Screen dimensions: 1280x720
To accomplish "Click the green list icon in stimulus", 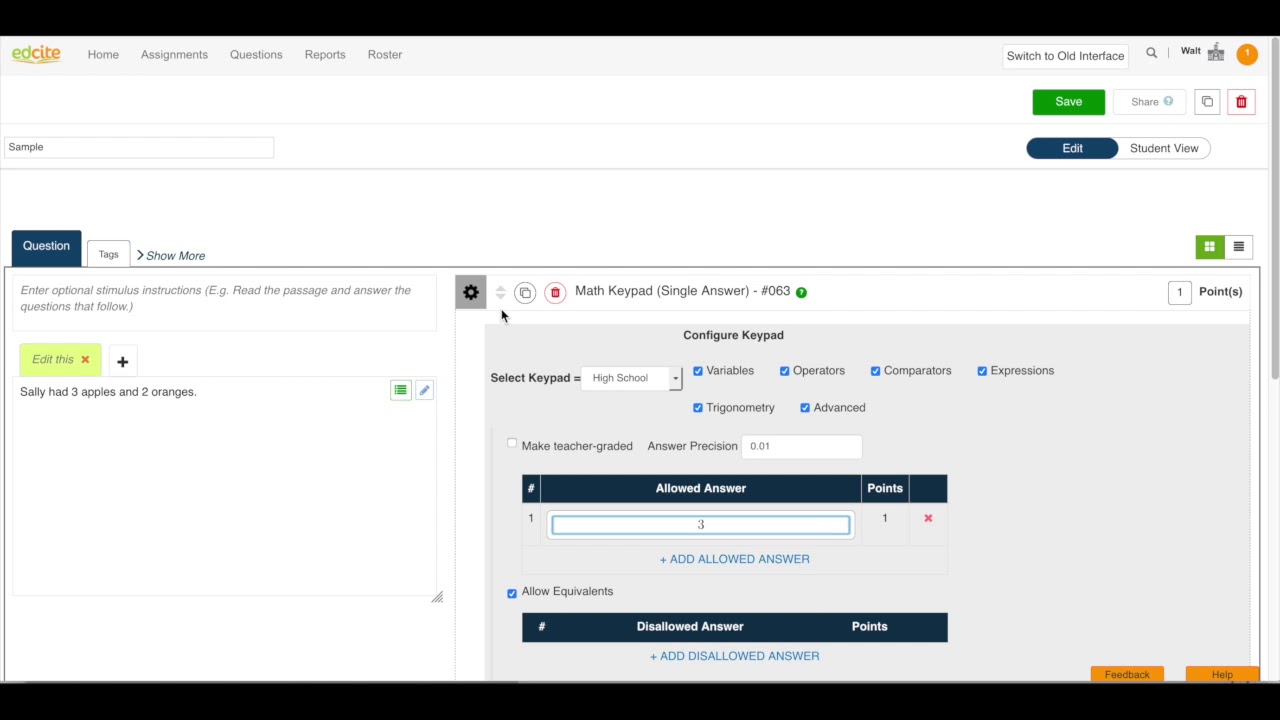I will pyautogui.click(x=400, y=390).
